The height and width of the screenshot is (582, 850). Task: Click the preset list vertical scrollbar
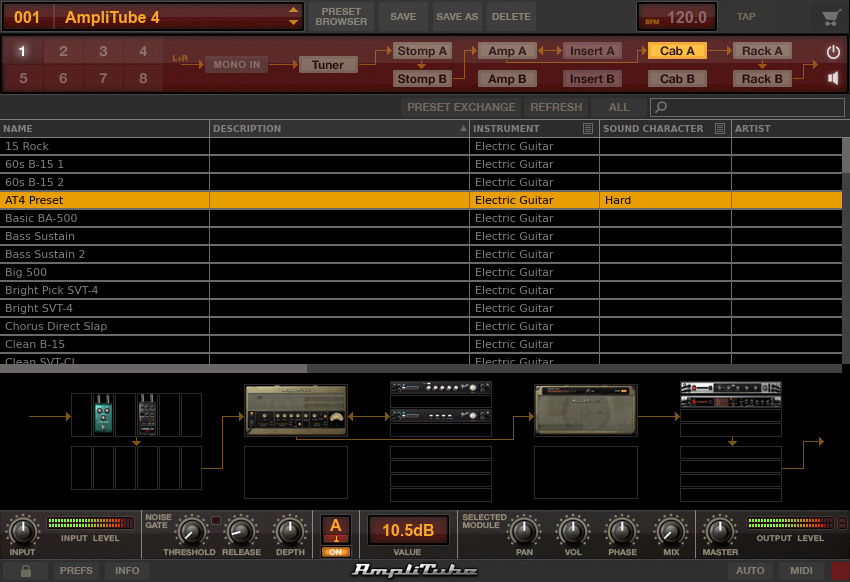point(846,154)
